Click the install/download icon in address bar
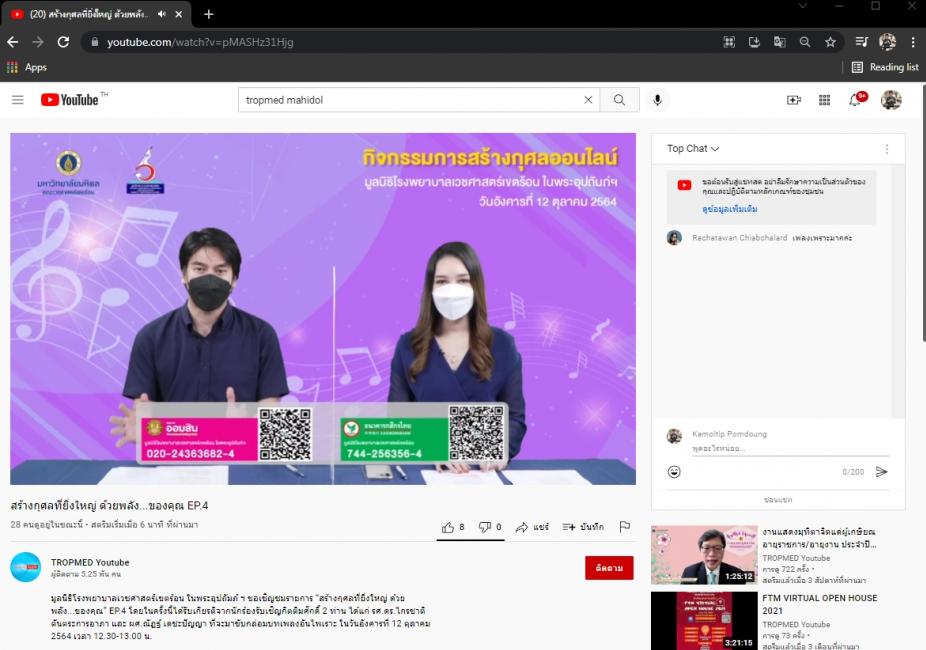Image resolution: width=926 pixels, height=650 pixels. point(754,42)
